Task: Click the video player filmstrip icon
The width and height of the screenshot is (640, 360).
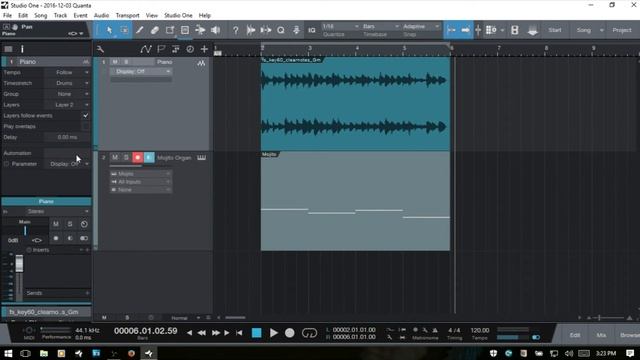Action: coord(515,30)
